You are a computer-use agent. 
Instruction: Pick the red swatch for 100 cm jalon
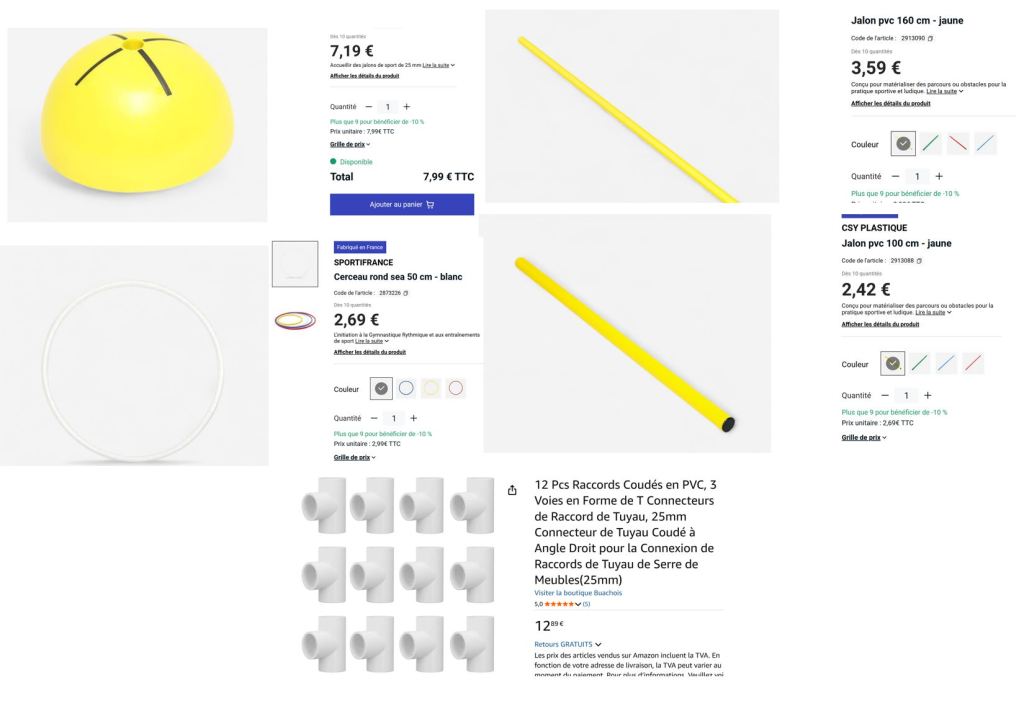(x=973, y=364)
